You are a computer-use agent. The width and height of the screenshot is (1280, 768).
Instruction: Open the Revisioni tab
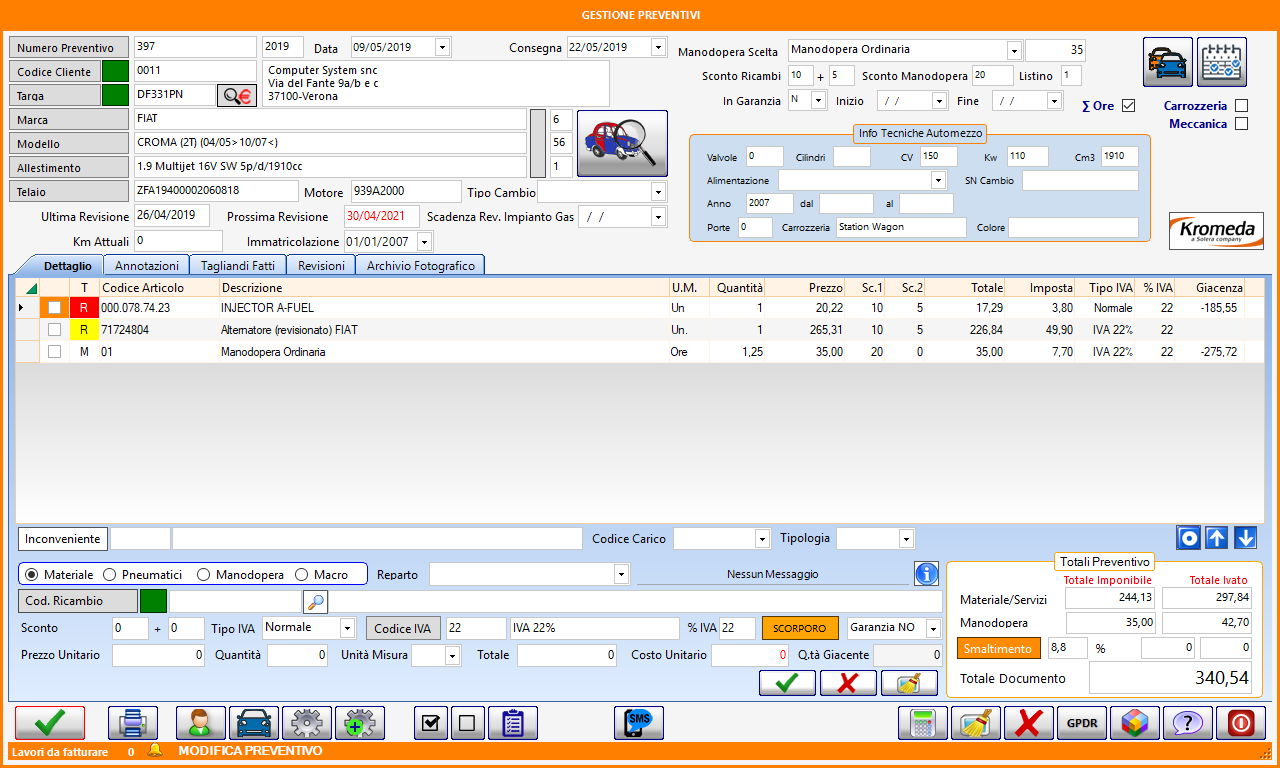coord(321,266)
